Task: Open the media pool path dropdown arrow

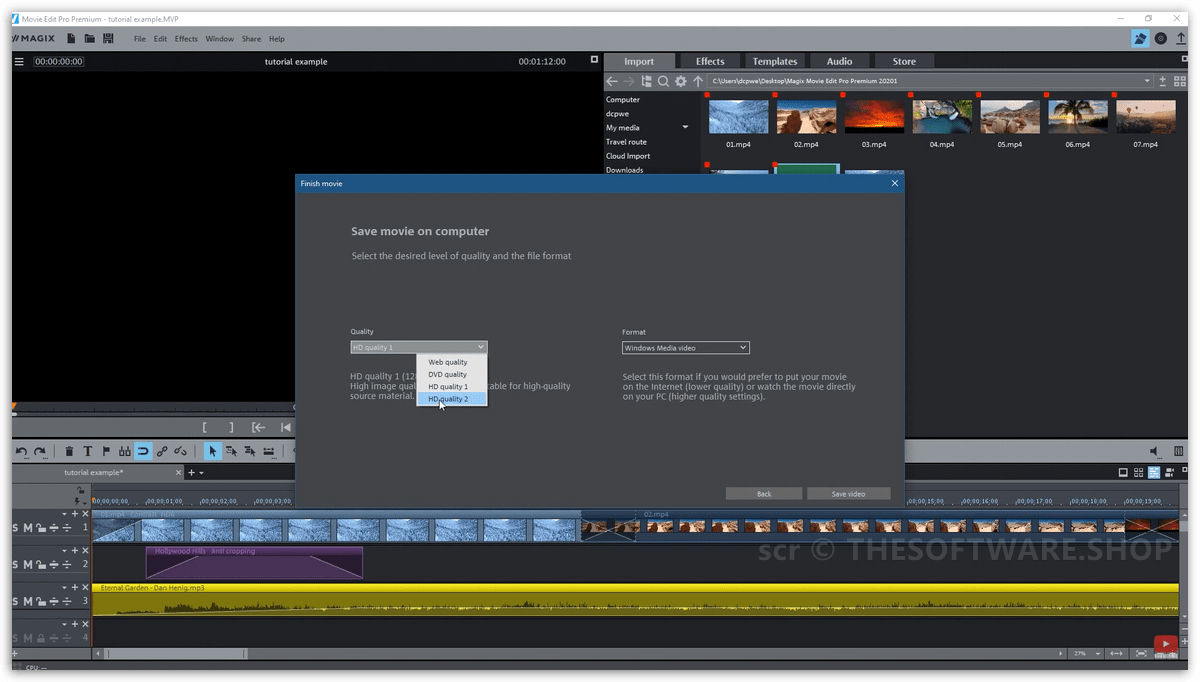Action: click(x=1147, y=81)
